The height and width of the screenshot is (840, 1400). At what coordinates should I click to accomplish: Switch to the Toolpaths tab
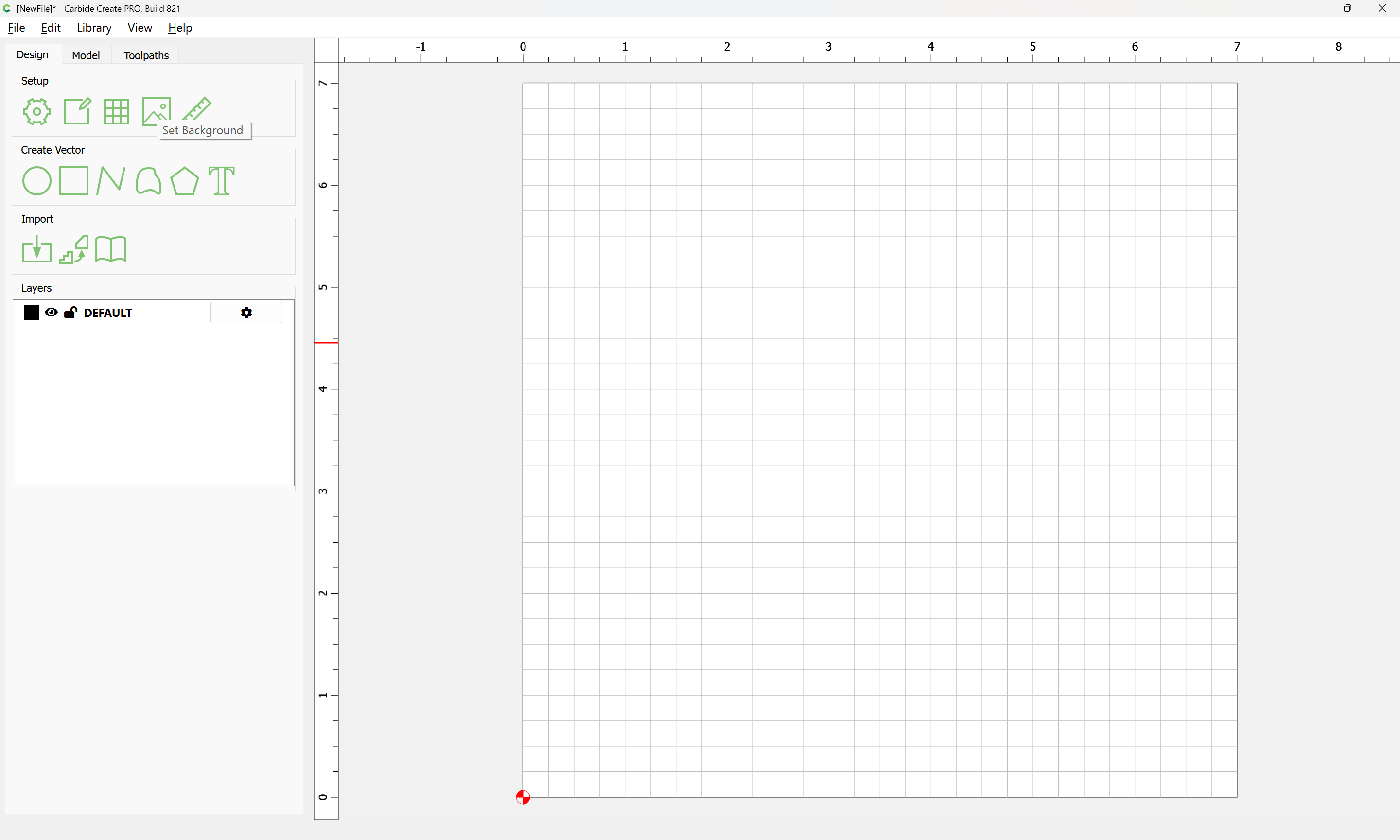pyautogui.click(x=146, y=55)
